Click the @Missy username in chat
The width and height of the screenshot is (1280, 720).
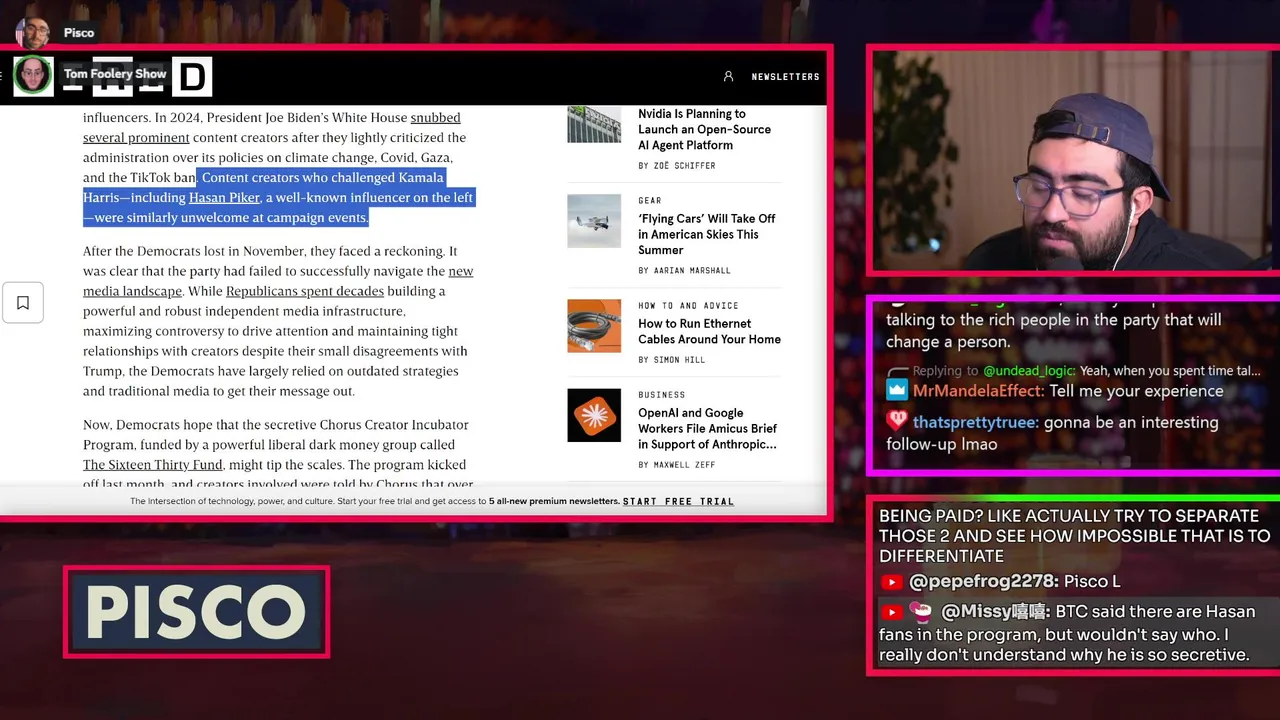(x=994, y=611)
